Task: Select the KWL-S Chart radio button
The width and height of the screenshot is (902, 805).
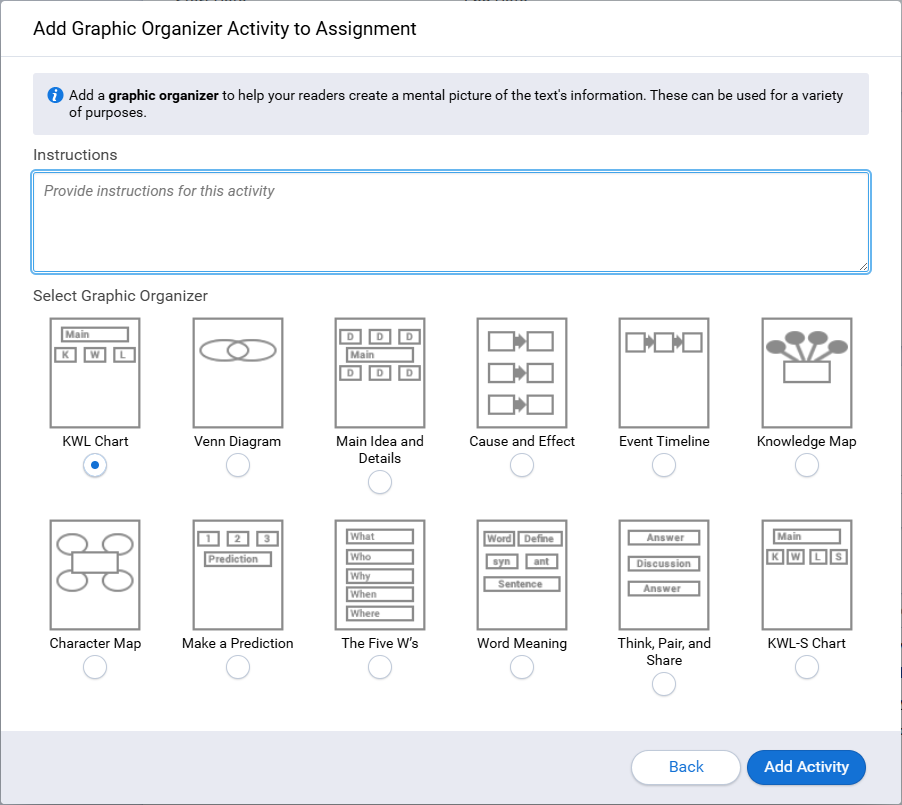Action: point(807,667)
